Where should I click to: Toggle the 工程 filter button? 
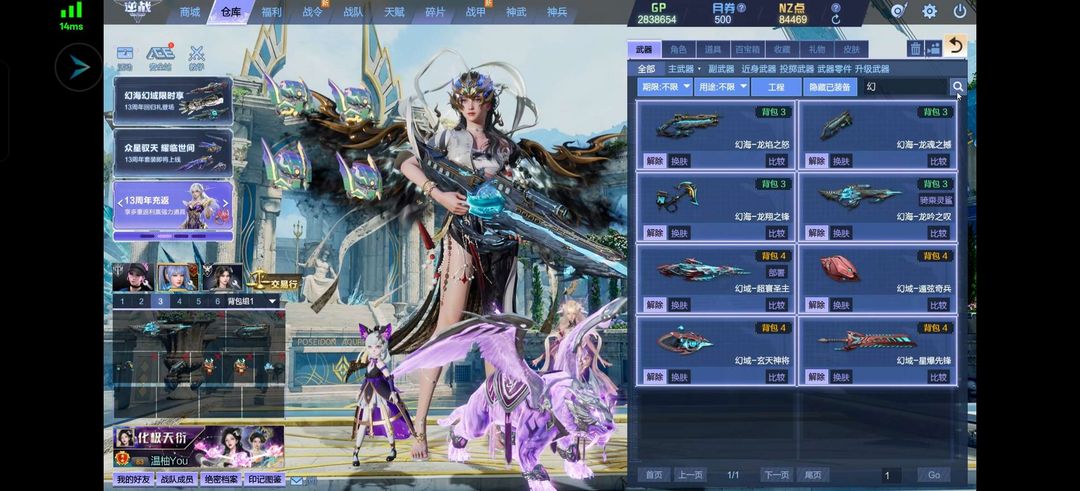coord(776,87)
